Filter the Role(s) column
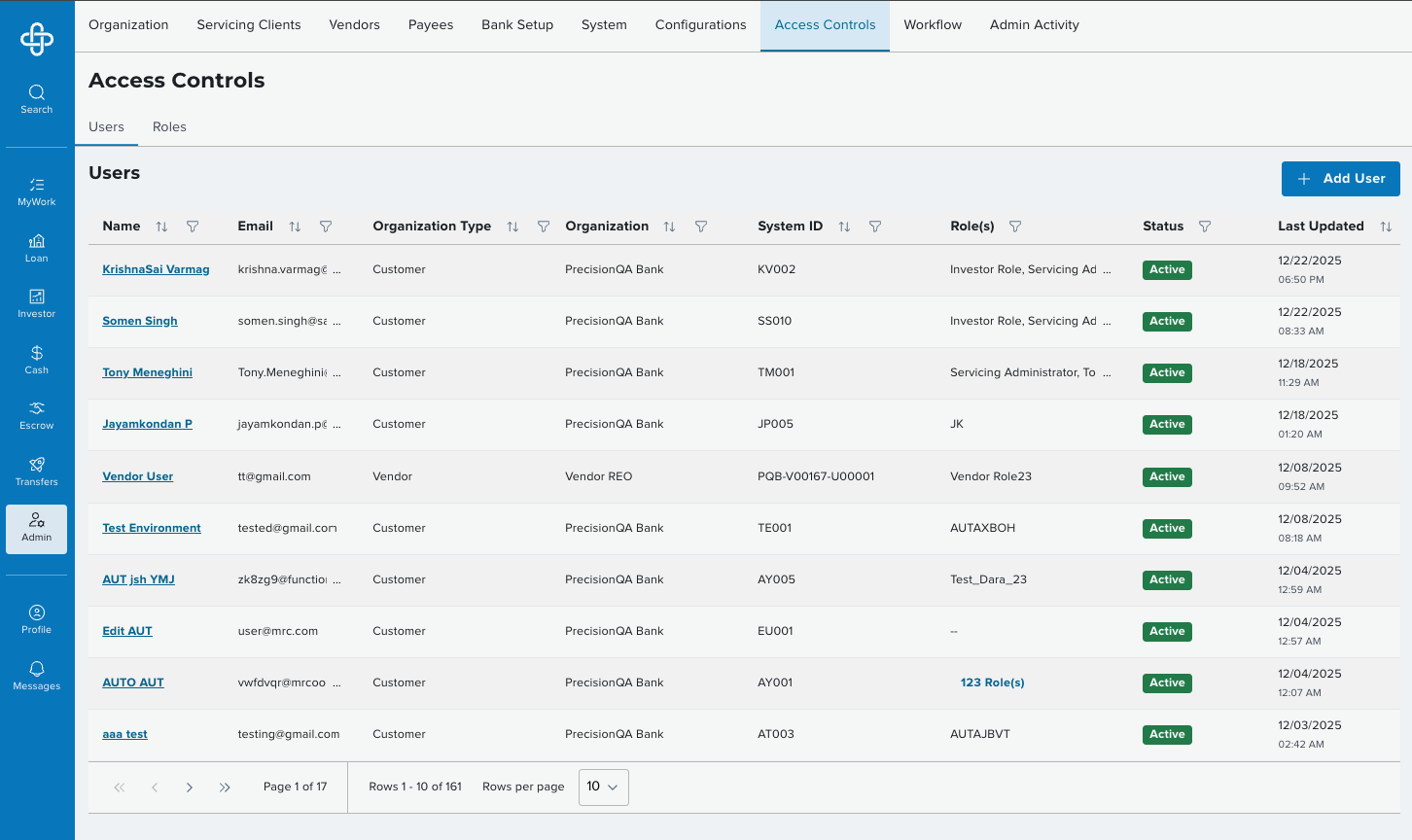 1015,227
